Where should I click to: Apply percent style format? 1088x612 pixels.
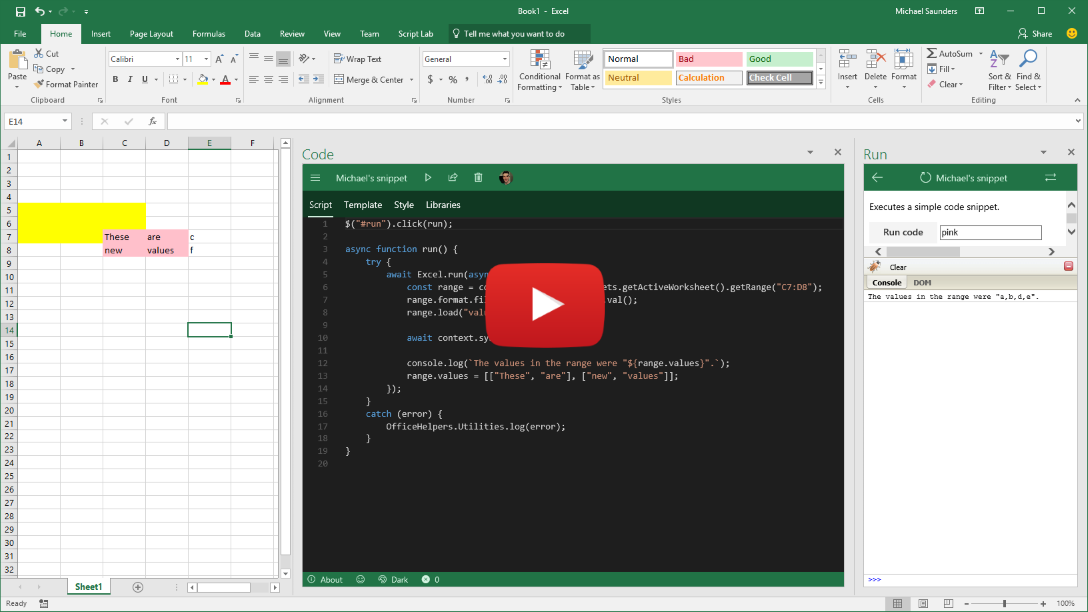pos(452,80)
